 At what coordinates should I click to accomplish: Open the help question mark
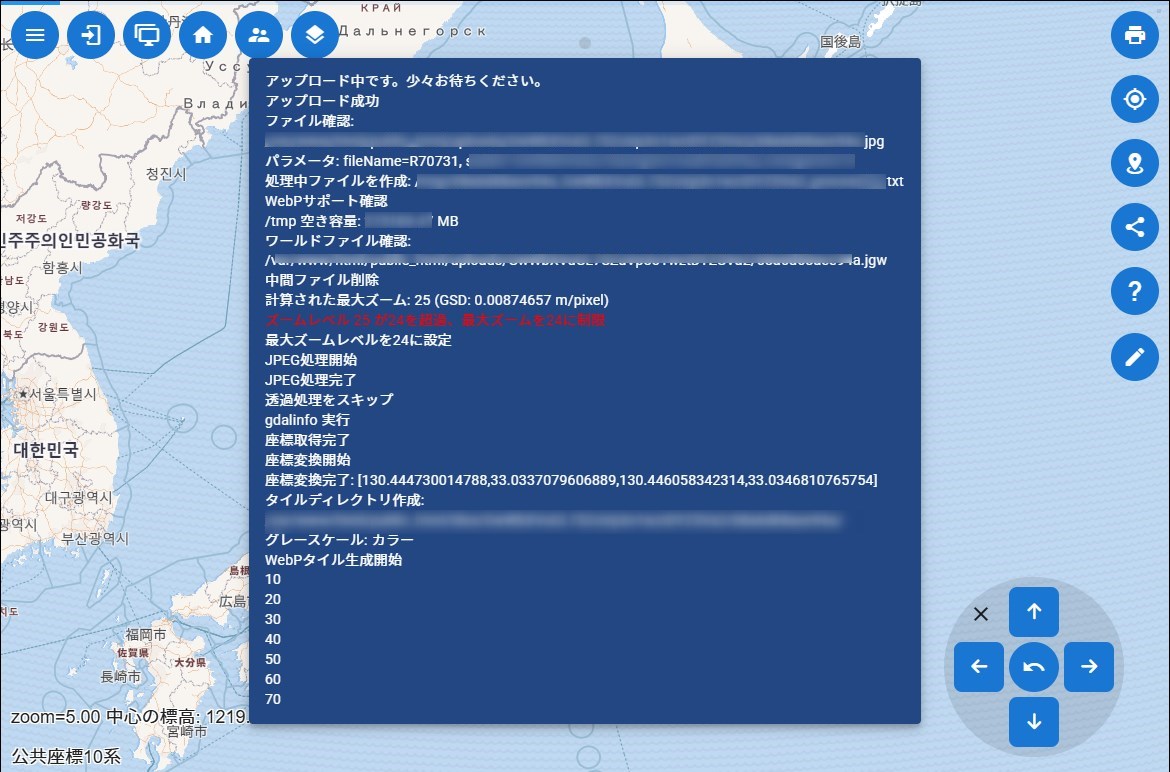1135,292
